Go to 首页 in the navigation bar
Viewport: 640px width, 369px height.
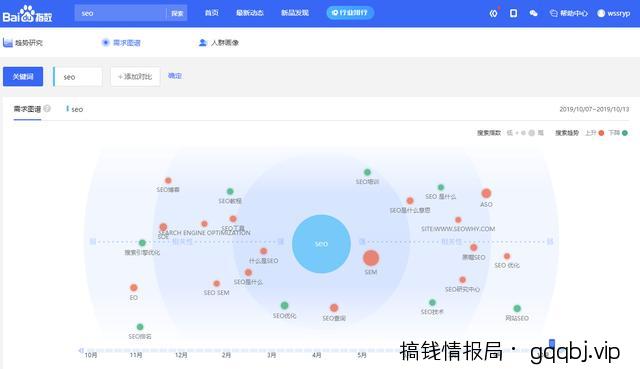(211, 13)
